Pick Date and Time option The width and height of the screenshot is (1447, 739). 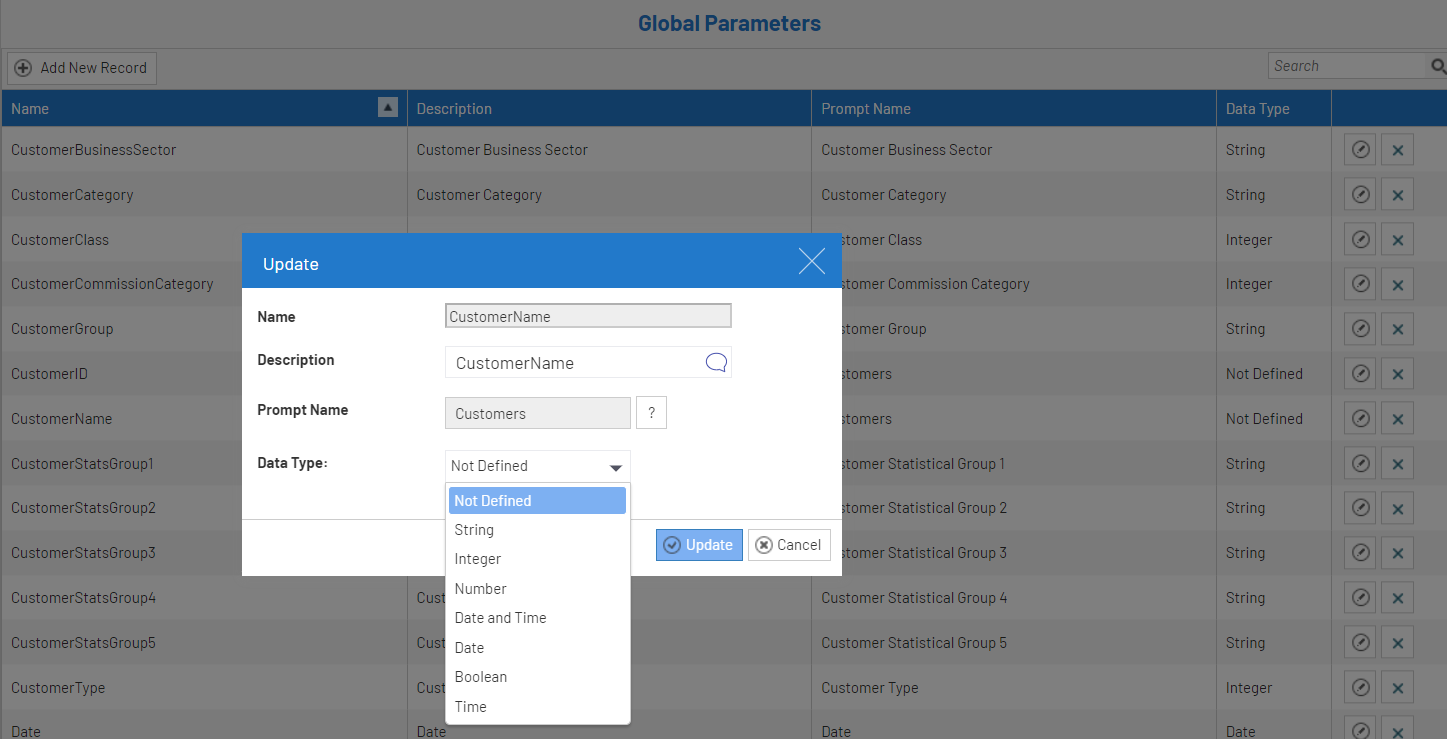500,618
